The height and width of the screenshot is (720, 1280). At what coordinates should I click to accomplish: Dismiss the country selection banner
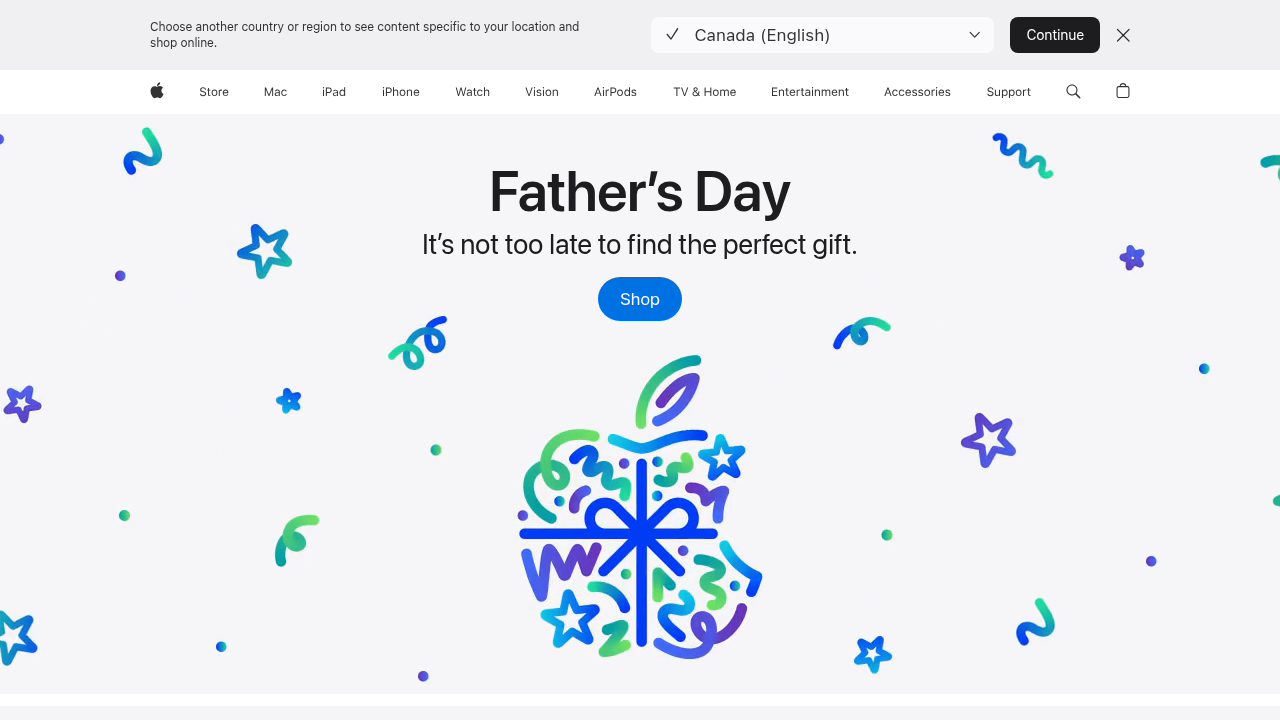(1123, 35)
